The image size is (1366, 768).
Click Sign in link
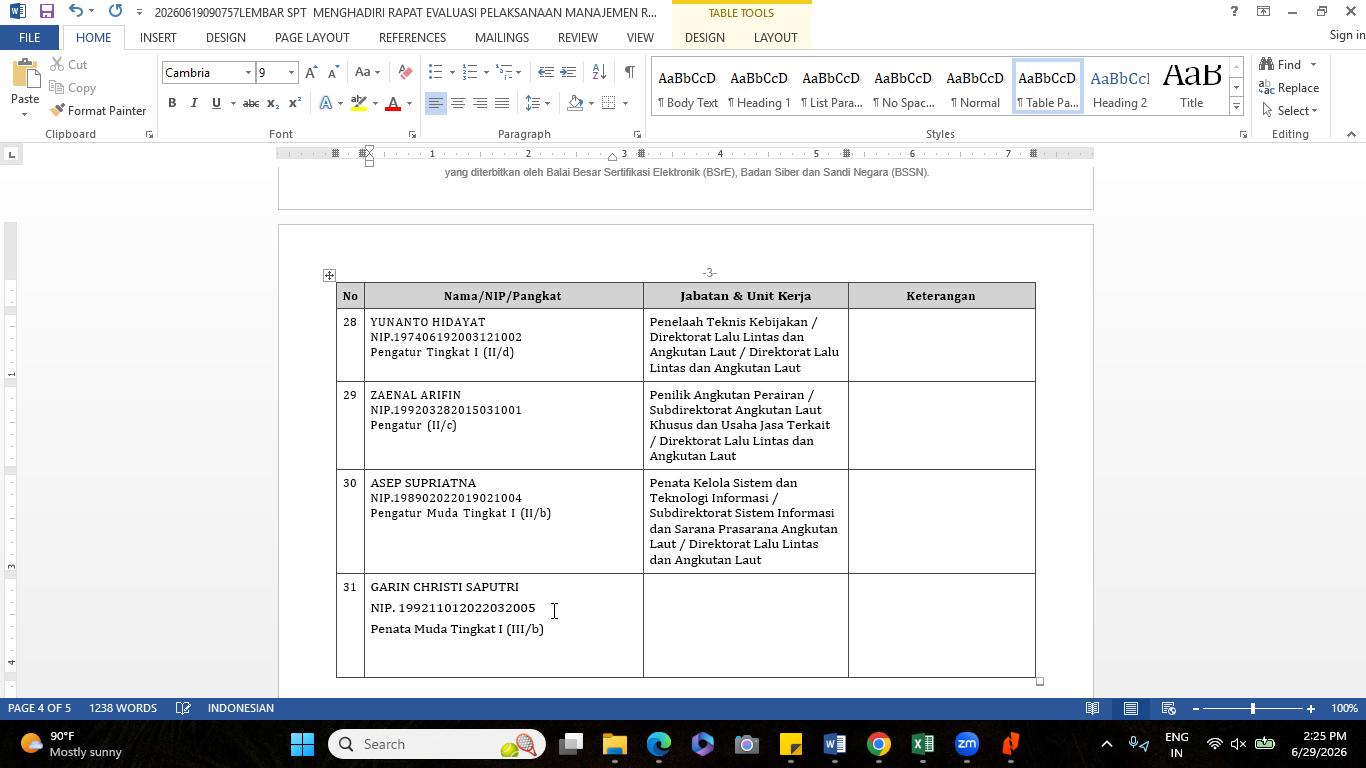click(1347, 35)
